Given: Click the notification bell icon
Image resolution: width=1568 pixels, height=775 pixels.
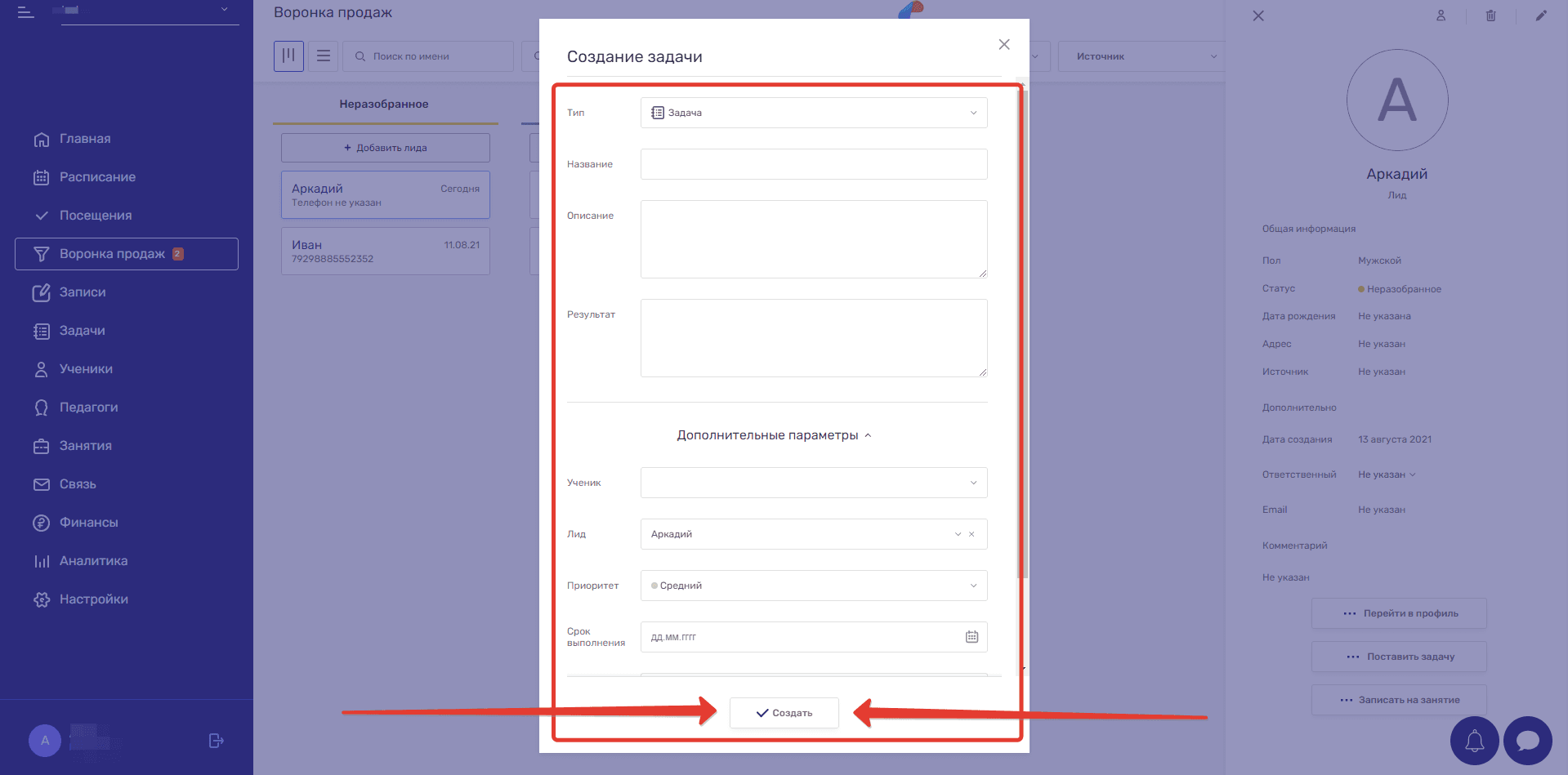Looking at the screenshot, I should tap(1474, 741).
